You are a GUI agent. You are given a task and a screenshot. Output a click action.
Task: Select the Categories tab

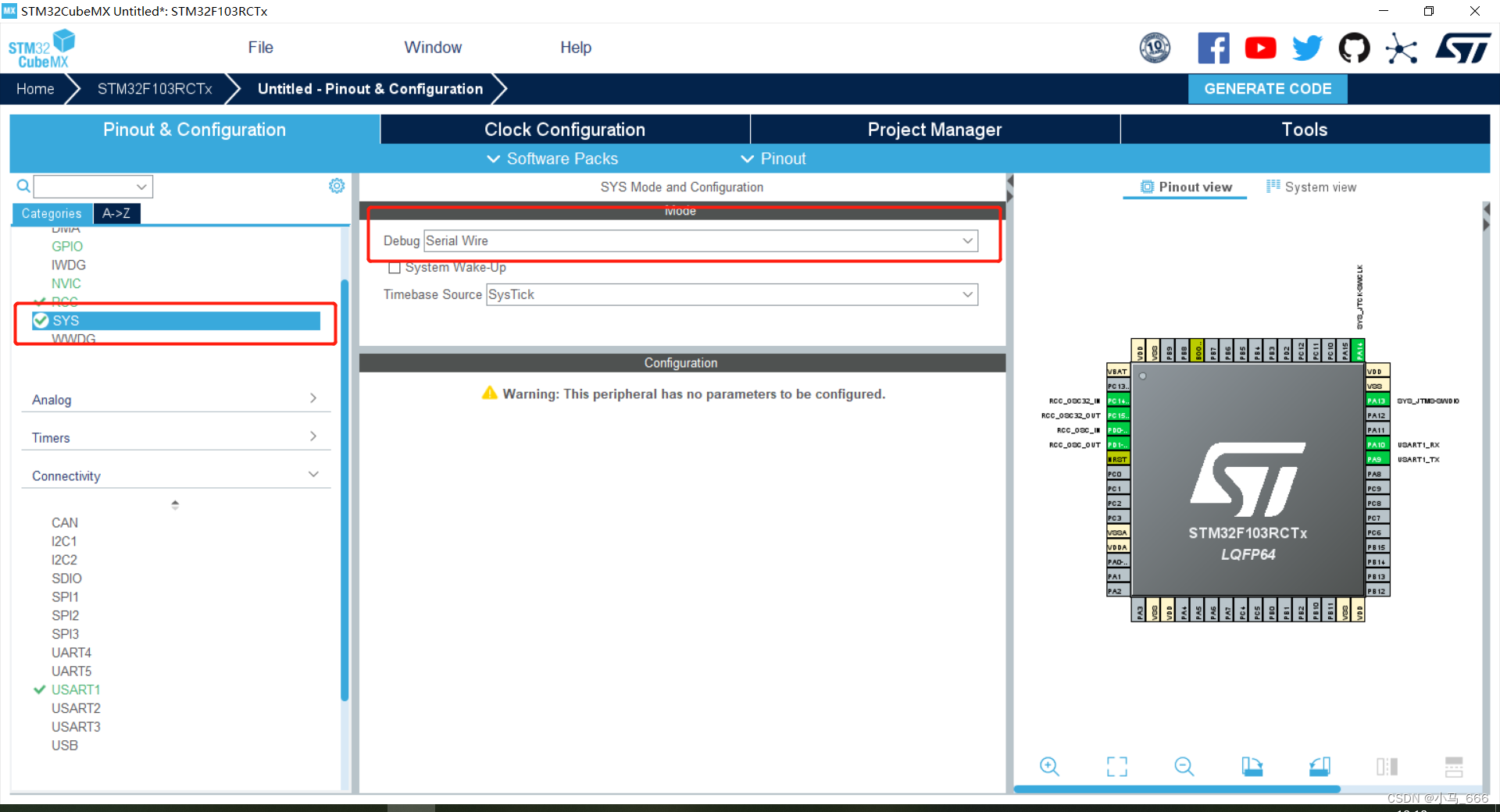pyautogui.click(x=52, y=213)
